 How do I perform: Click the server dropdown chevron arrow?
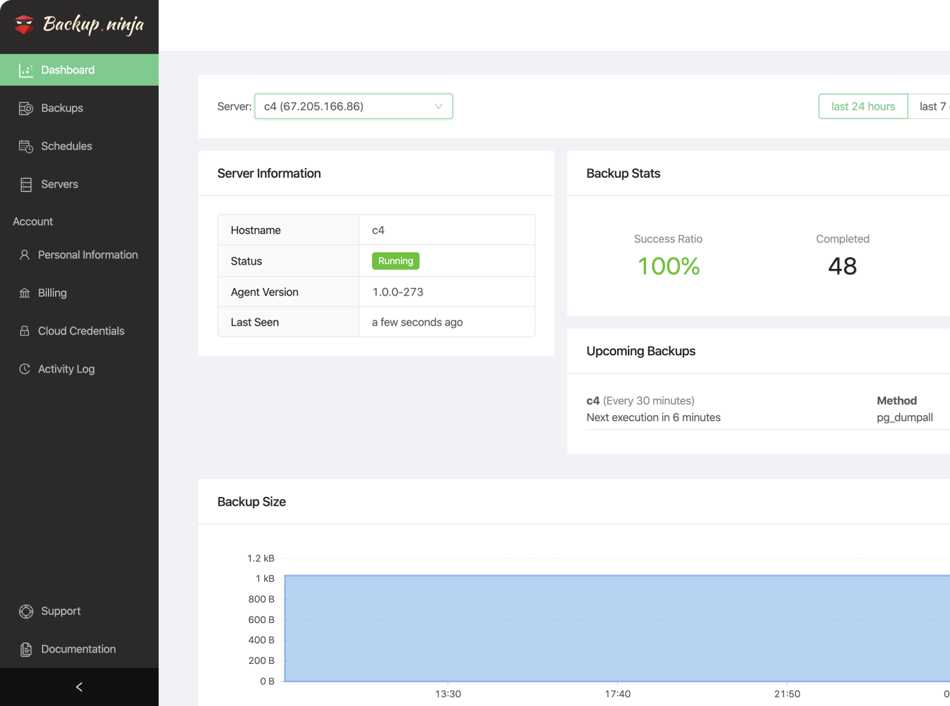(438, 106)
